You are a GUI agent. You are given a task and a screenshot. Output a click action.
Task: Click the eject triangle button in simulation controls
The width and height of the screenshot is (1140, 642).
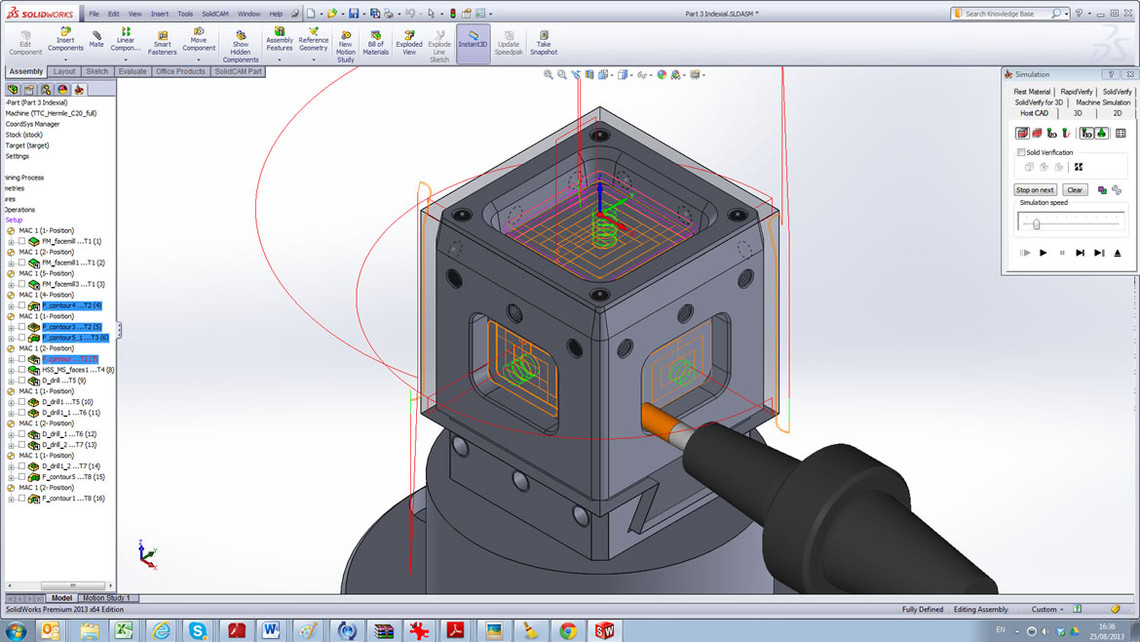pos(1117,253)
